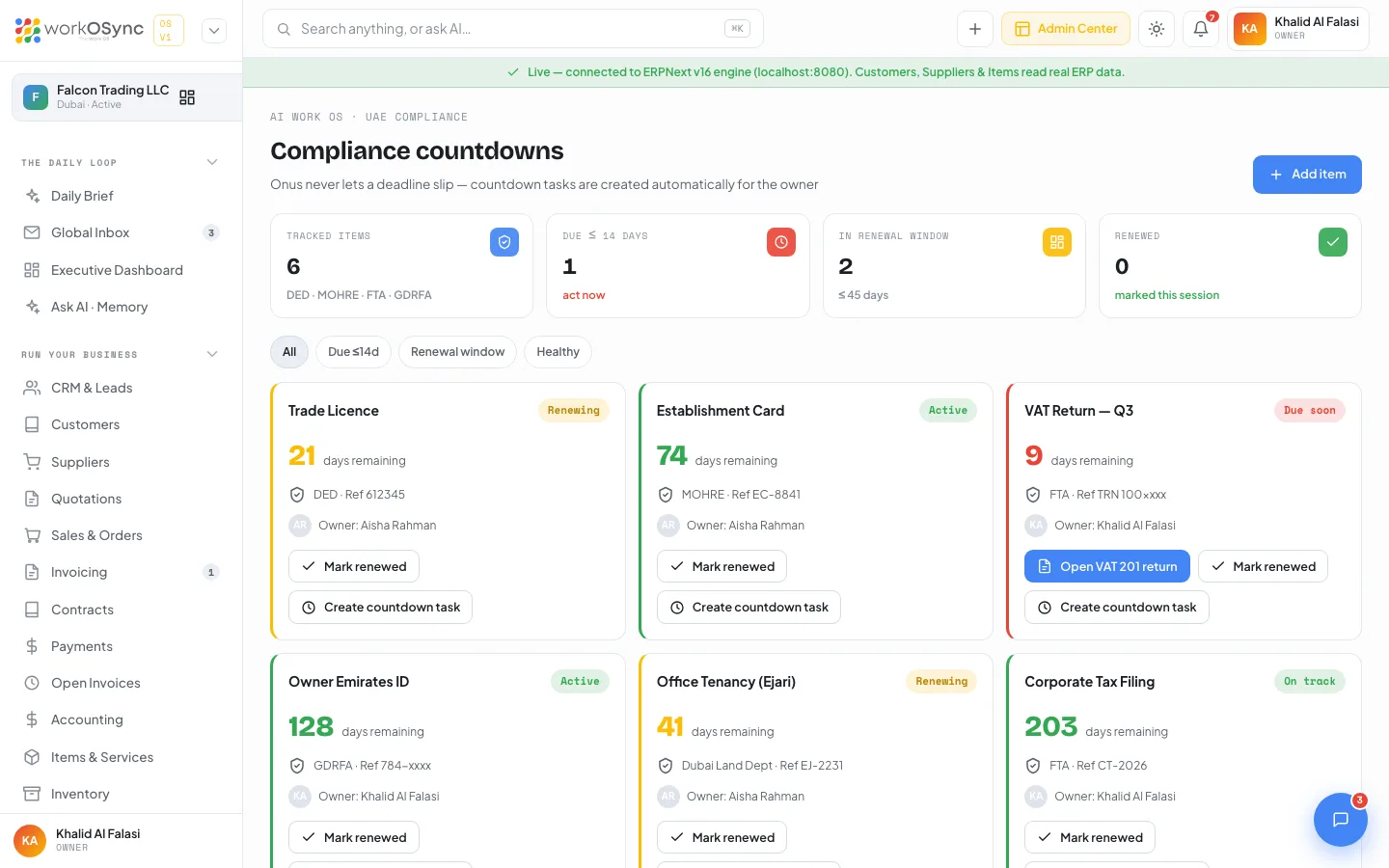Image resolution: width=1389 pixels, height=868 pixels.
Task: Click the Tracked Items shield icon
Action: [504, 242]
